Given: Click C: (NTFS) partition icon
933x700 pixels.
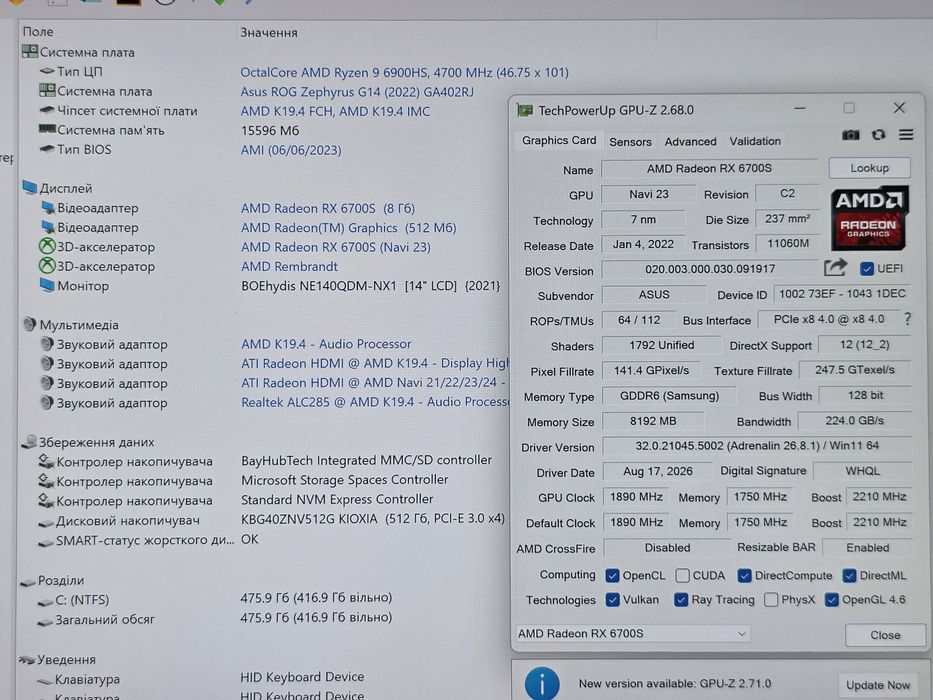Looking at the screenshot, I should (x=45, y=601).
